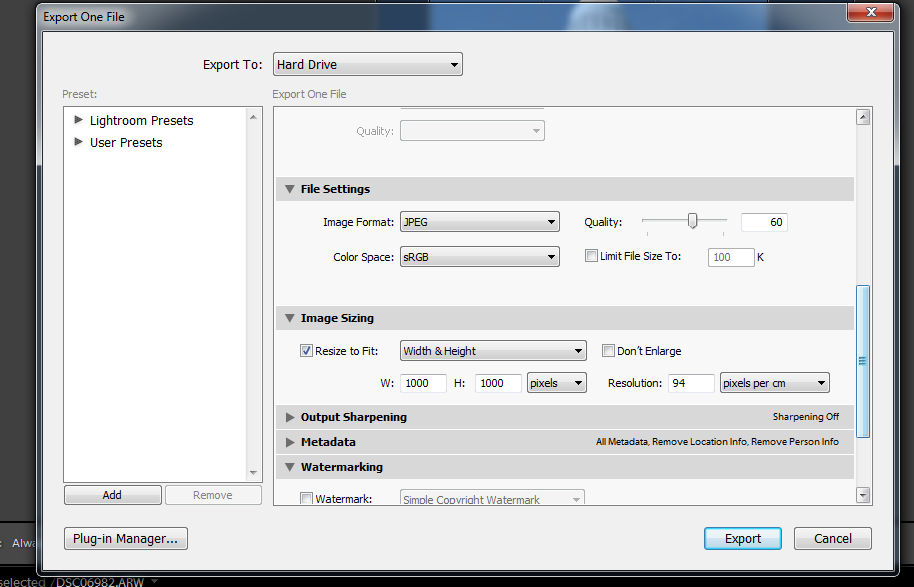Click the JPEG Quality slider handle
The image size is (914, 587).
click(x=692, y=221)
